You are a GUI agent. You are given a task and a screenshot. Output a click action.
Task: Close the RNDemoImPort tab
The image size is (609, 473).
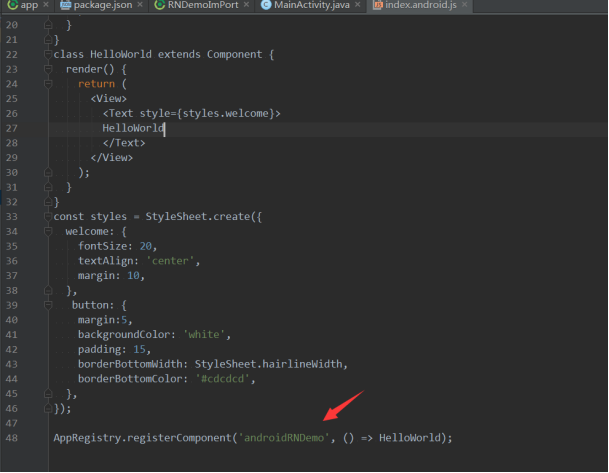tap(246, 5)
